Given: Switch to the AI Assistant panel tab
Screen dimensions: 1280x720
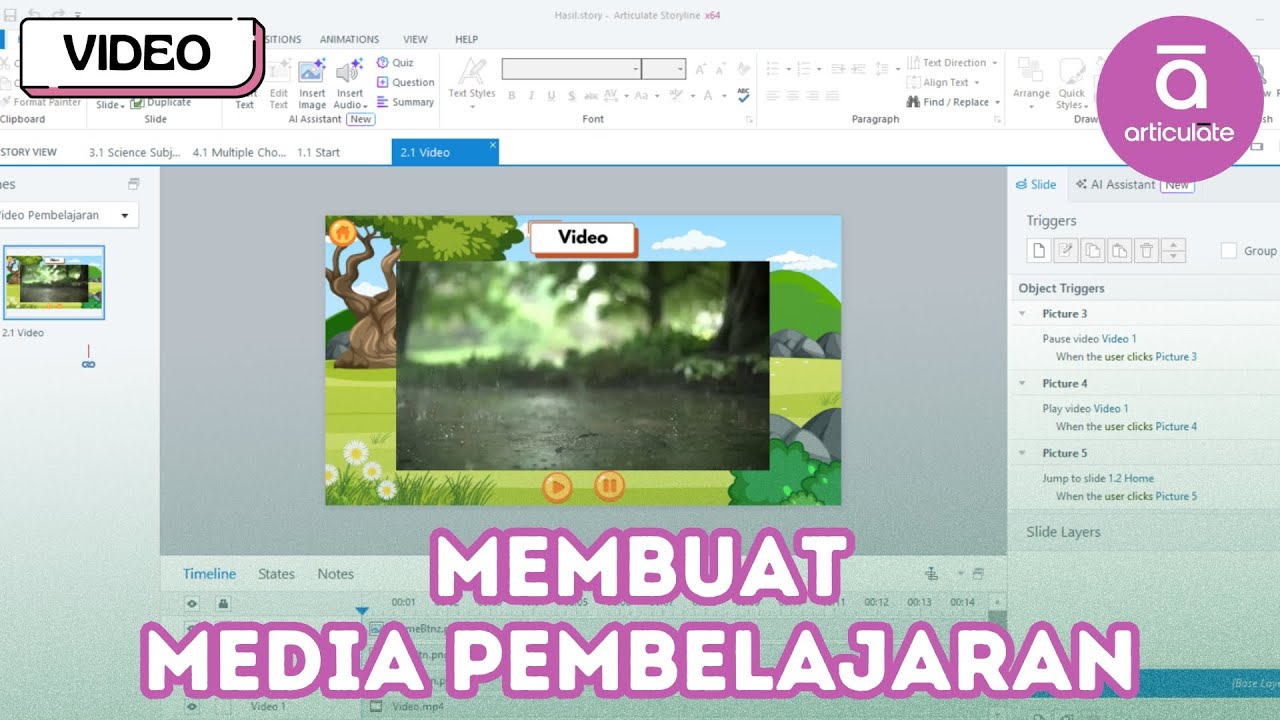Looking at the screenshot, I should (x=1133, y=184).
